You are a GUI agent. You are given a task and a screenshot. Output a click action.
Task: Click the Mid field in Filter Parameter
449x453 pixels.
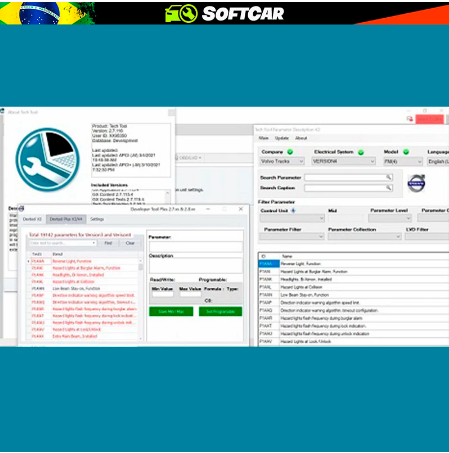pos(346,218)
